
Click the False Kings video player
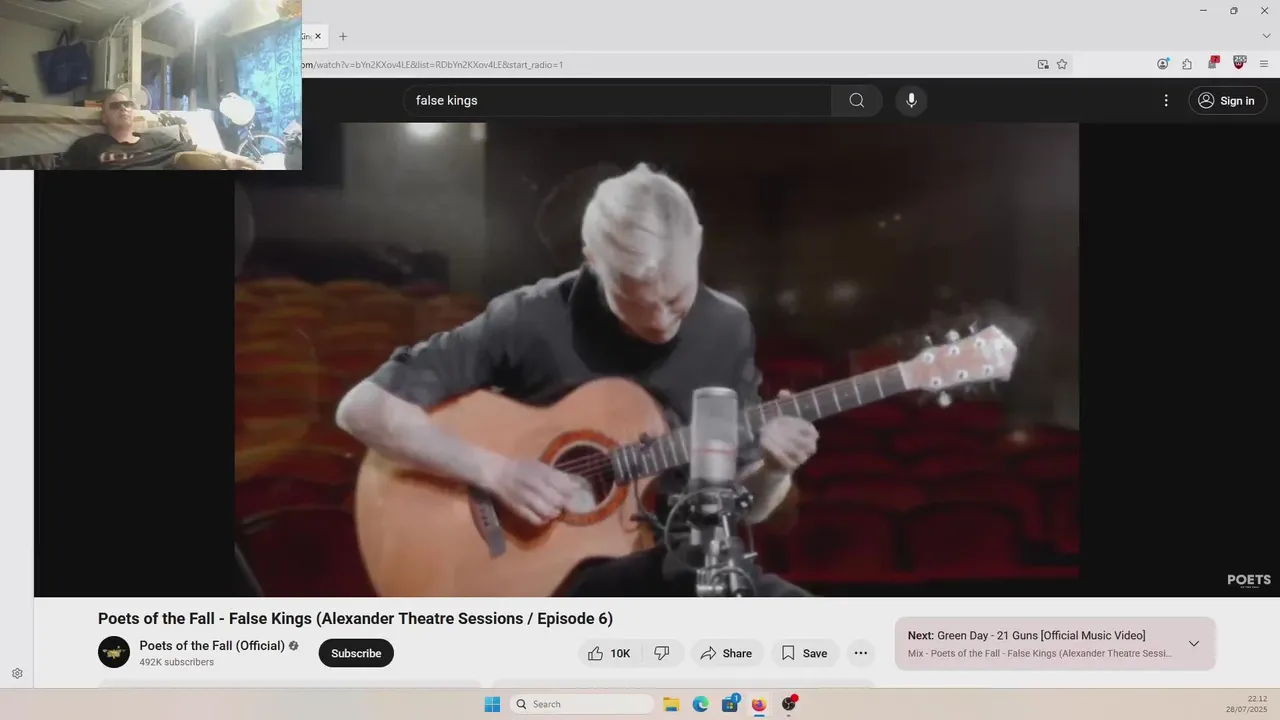tap(656, 360)
